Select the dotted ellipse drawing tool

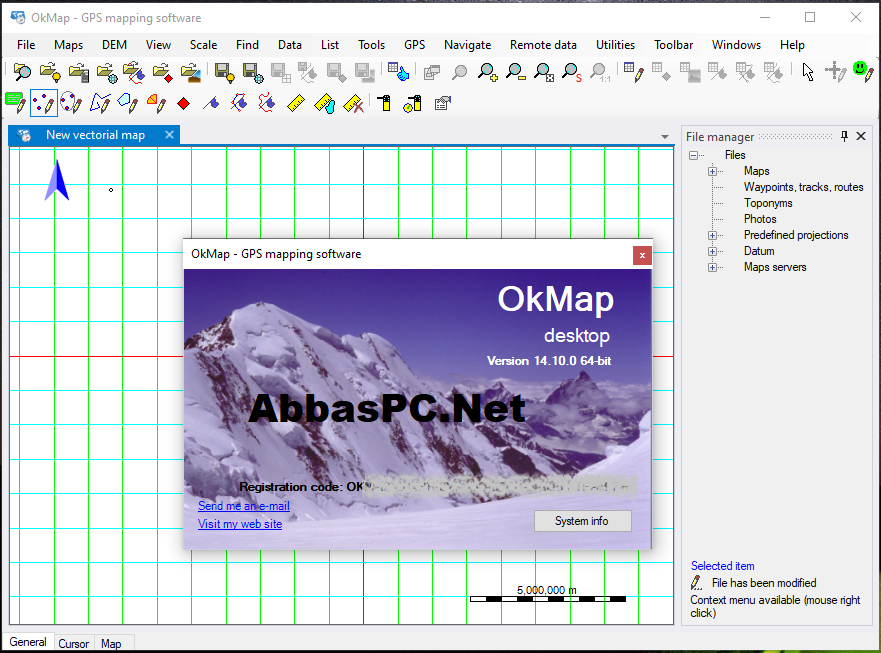tap(71, 103)
